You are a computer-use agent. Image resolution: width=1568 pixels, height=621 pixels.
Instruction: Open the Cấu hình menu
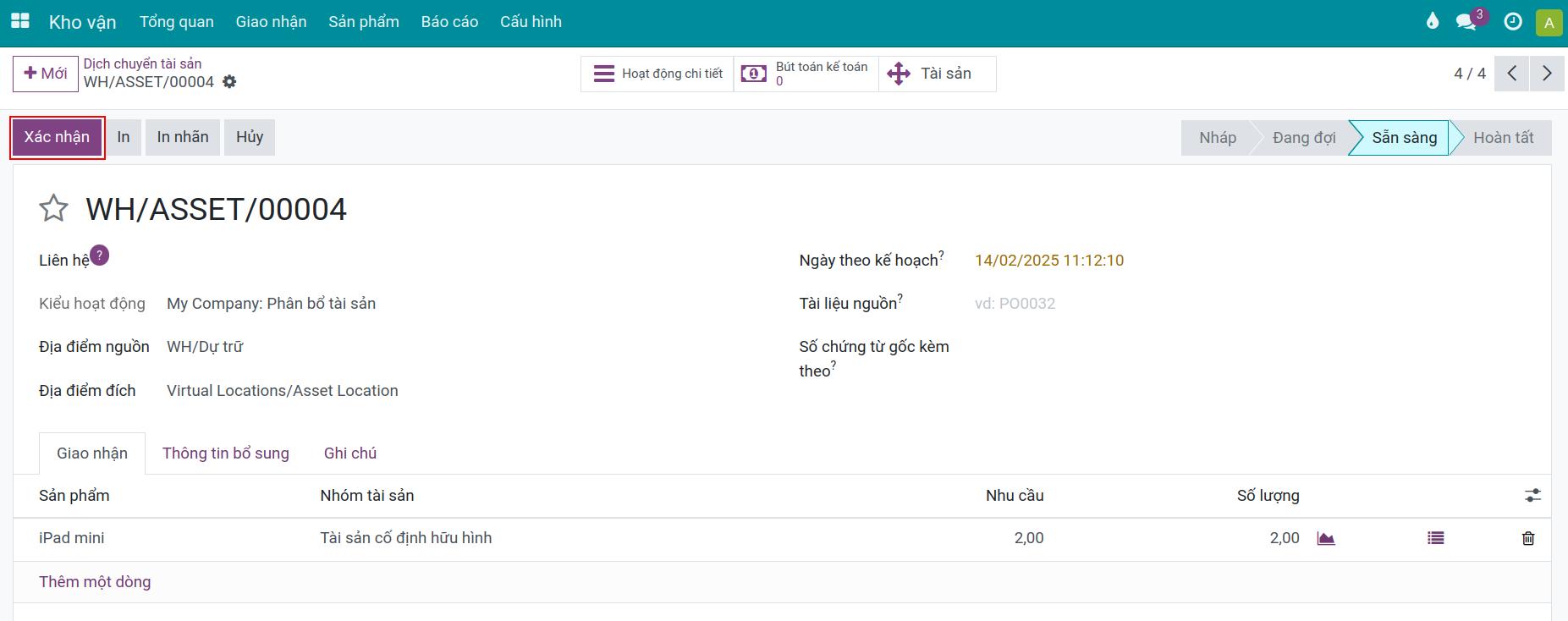(531, 22)
